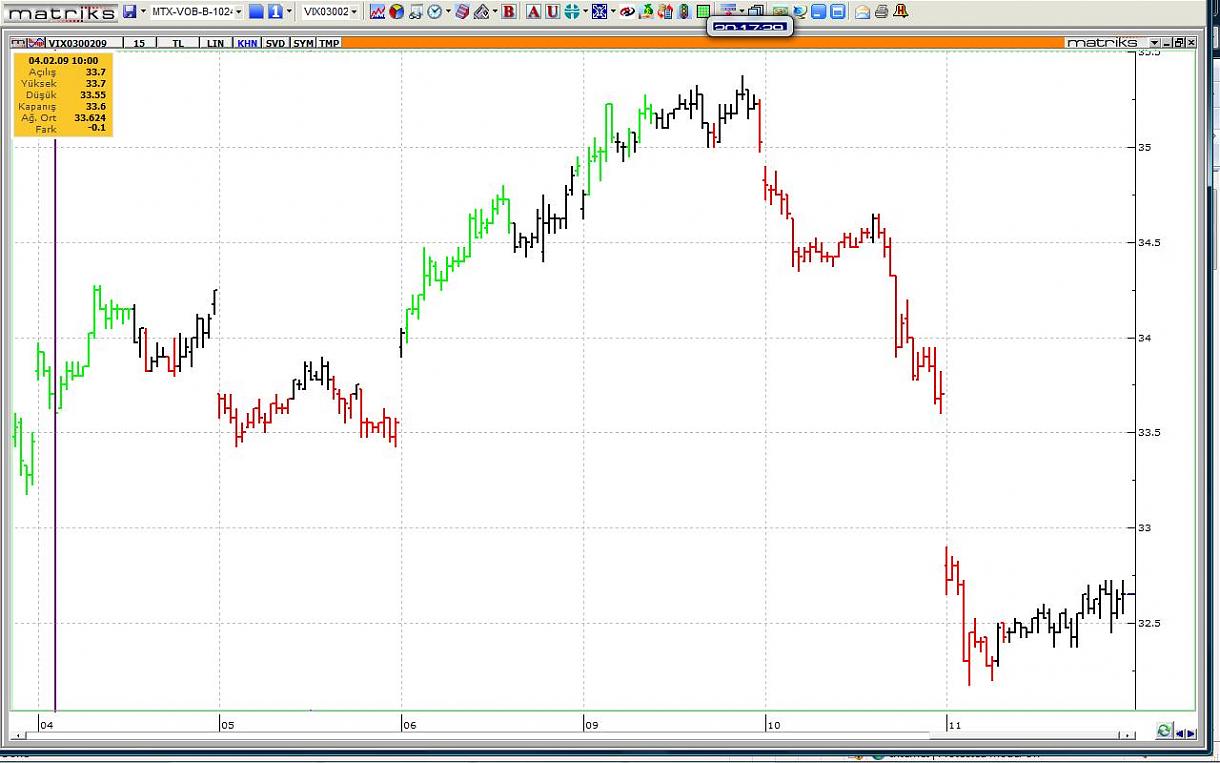Toggle LIN linear scale mode
The image size is (1220, 763).
215,43
